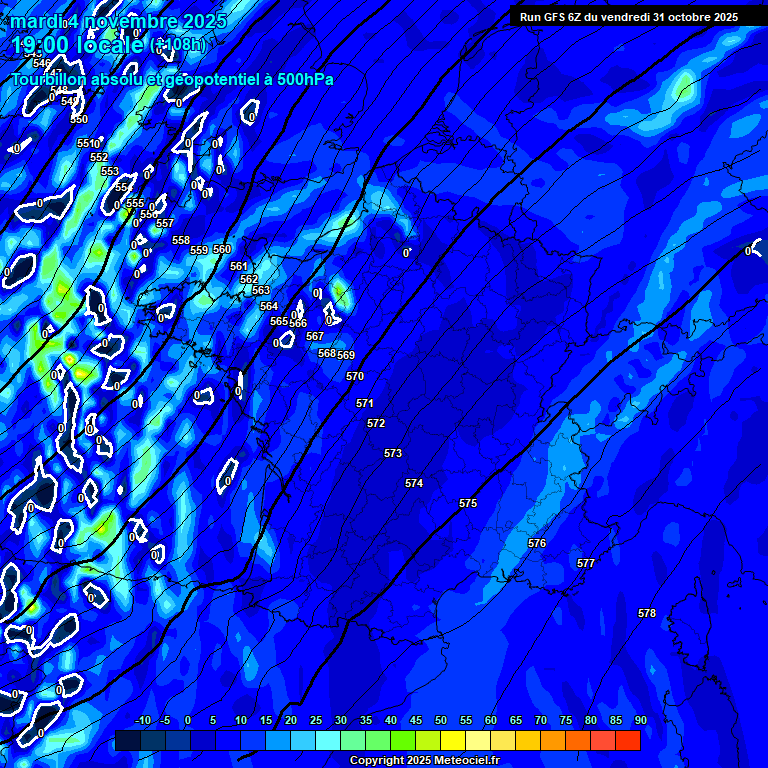This screenshot has height=768, width=768.
Task: Click the 576 geopotential contour label
Action: (x=537, y=544)
